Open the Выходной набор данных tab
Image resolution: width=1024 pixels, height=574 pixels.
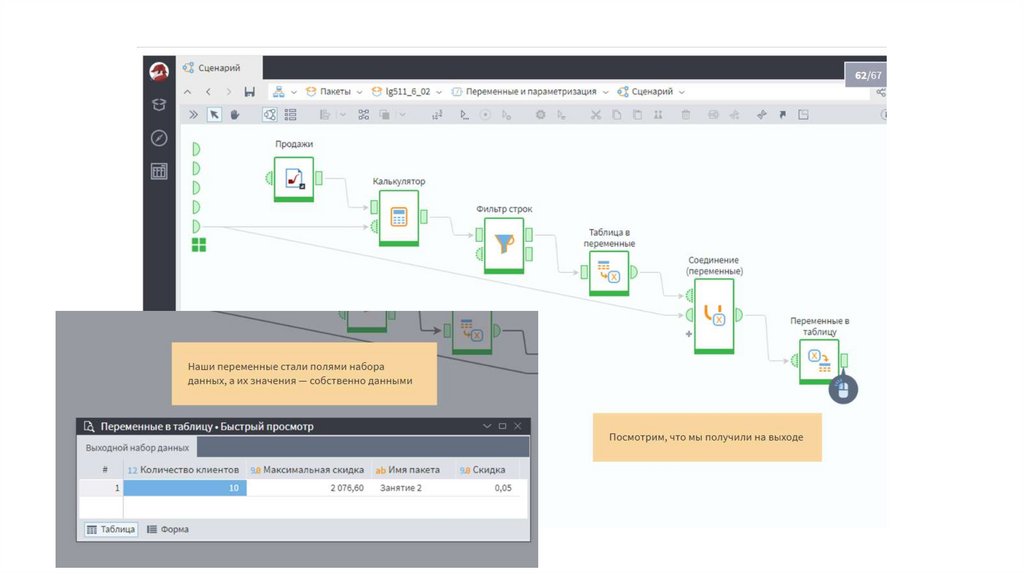137,448
